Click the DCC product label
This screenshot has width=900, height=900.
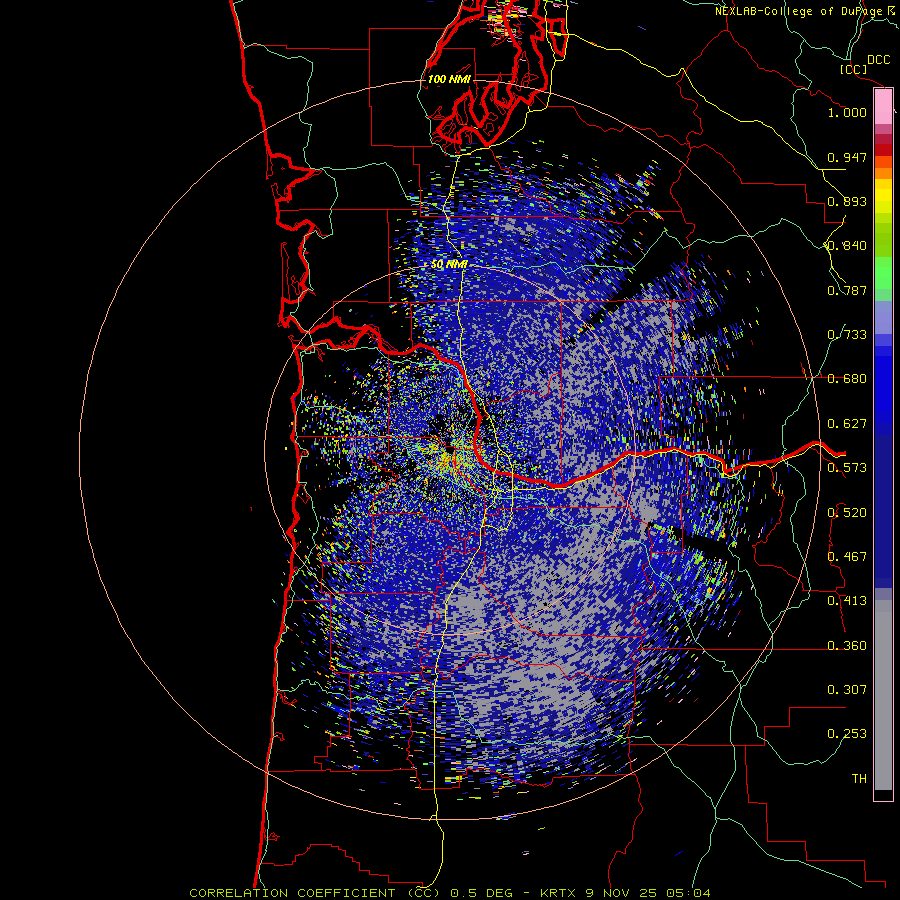coord(879,60)
